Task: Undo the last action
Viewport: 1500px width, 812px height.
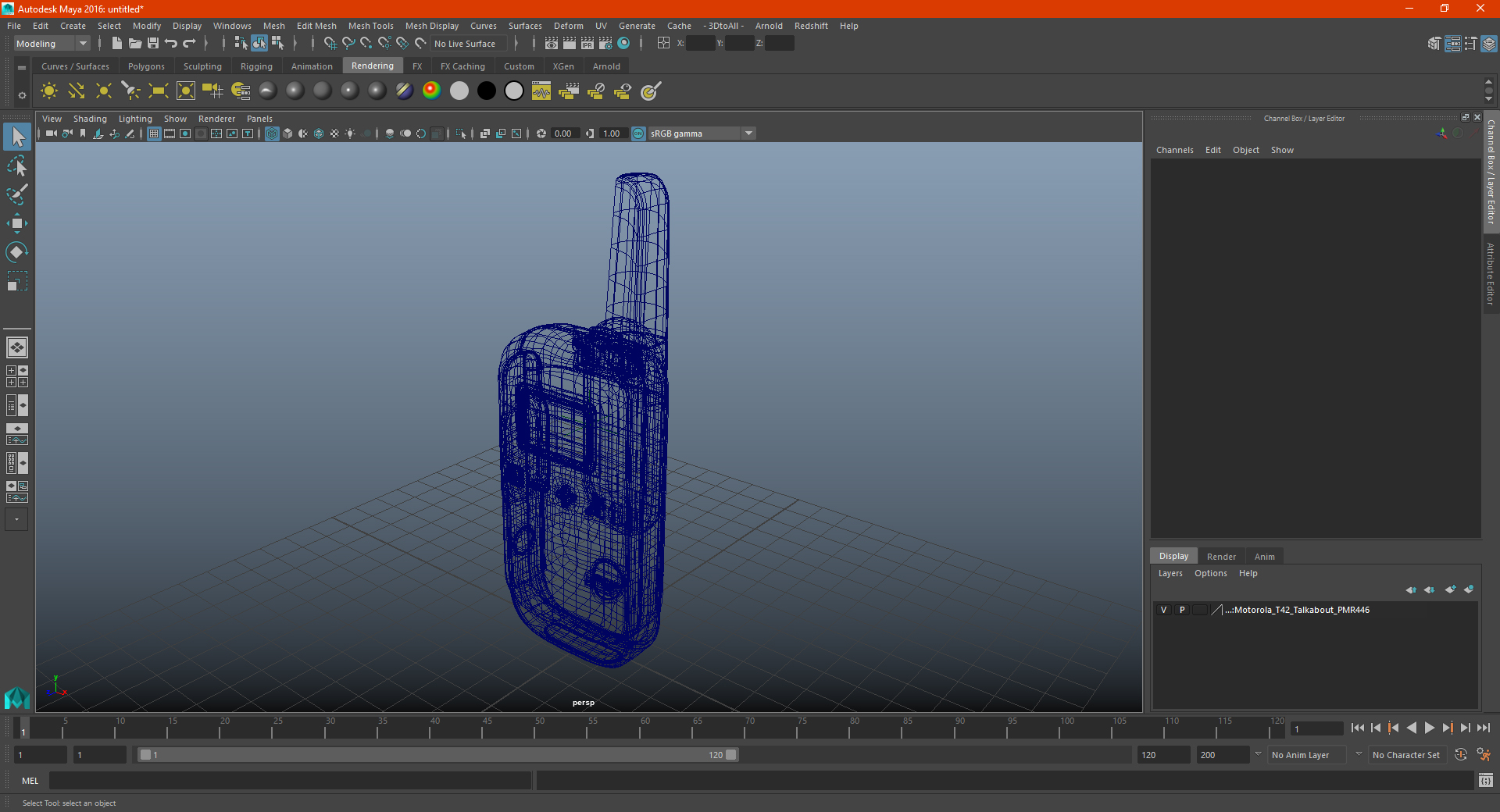Action: click(x=171, y=44)
